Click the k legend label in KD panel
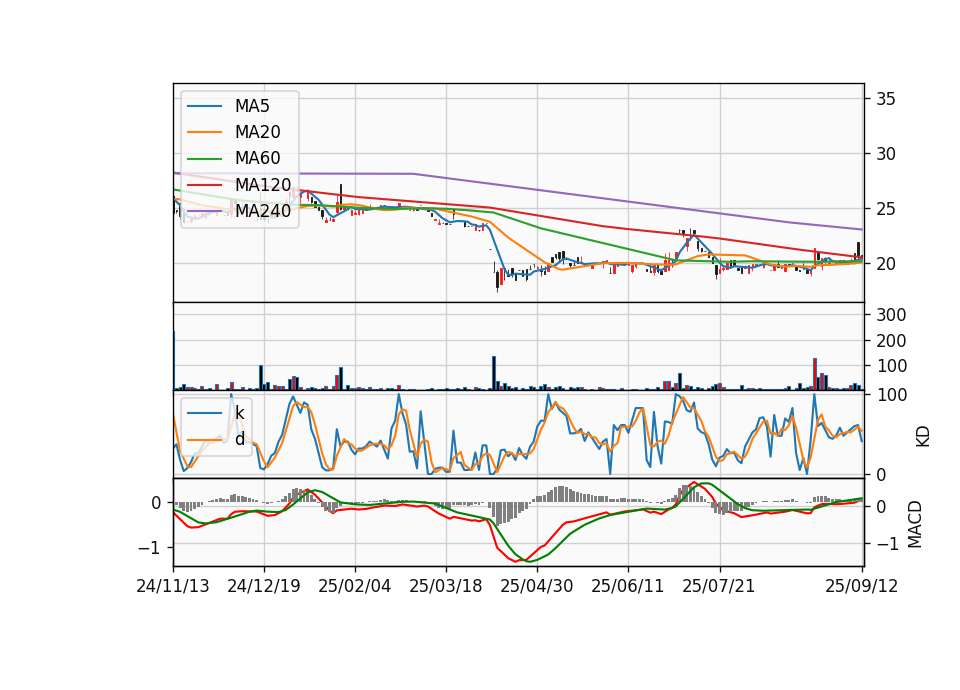 click(x=239, y=413)
